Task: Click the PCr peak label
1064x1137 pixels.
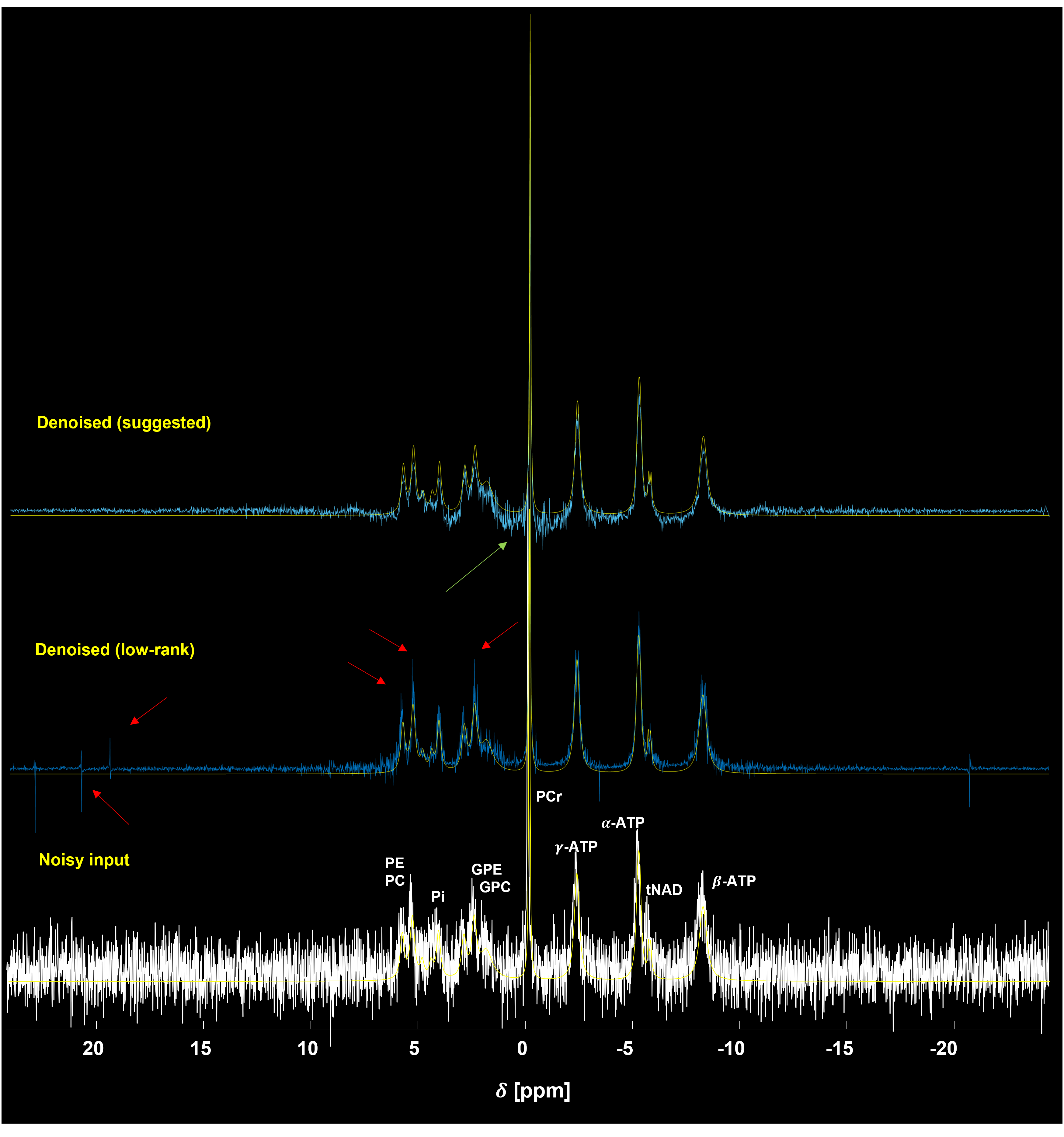Action: tap(549, 796)
